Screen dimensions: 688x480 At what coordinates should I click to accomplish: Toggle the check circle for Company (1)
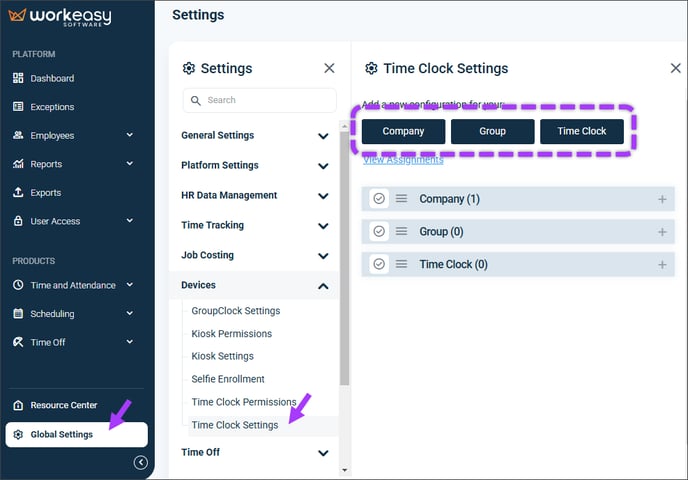pyautogui.click(x=379, y=199)
